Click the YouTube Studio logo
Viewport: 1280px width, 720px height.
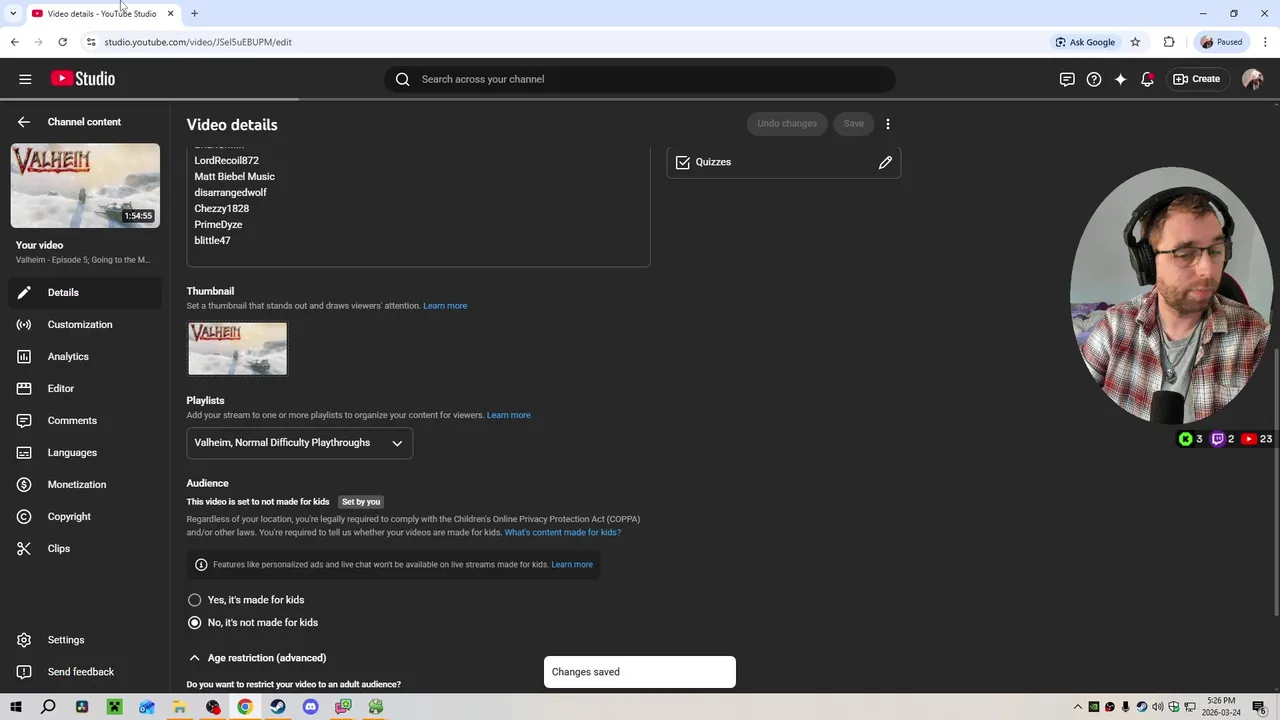pos(83,79)
